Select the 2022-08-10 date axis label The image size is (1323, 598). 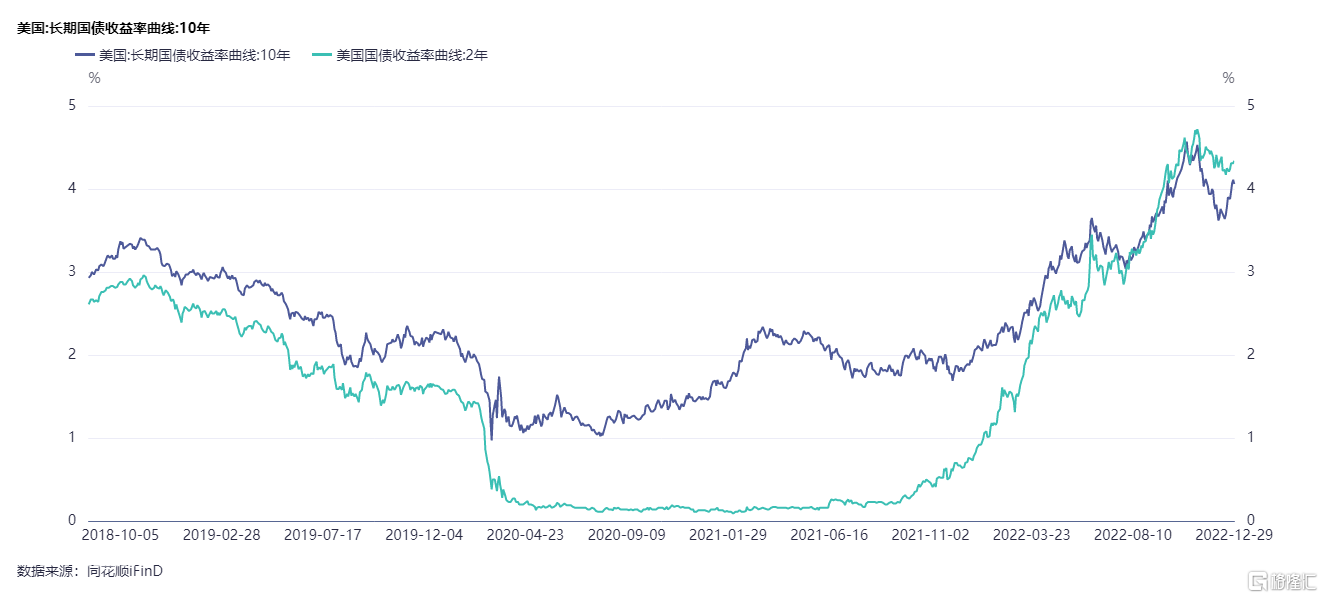click(x=1132, y=535)
